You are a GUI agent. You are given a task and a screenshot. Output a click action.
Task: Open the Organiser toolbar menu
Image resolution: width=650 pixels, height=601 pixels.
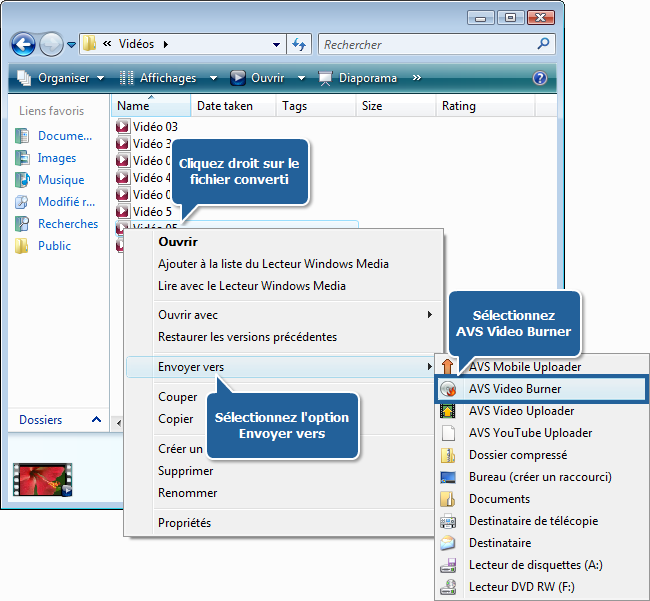point(61,78)
